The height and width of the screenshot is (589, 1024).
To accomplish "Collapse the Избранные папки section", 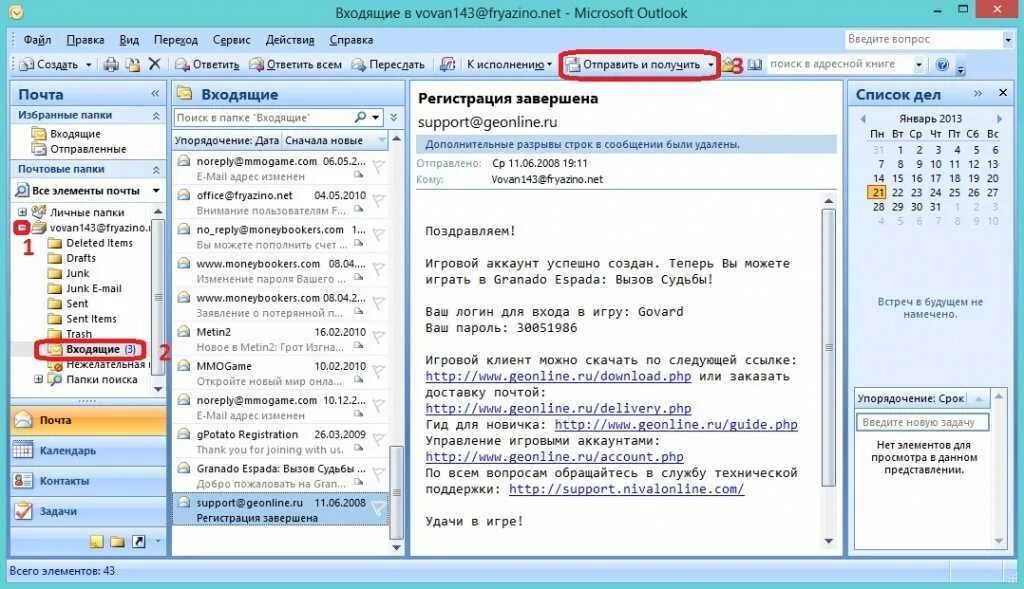I will pyautogui.click(x=156, y=115).
